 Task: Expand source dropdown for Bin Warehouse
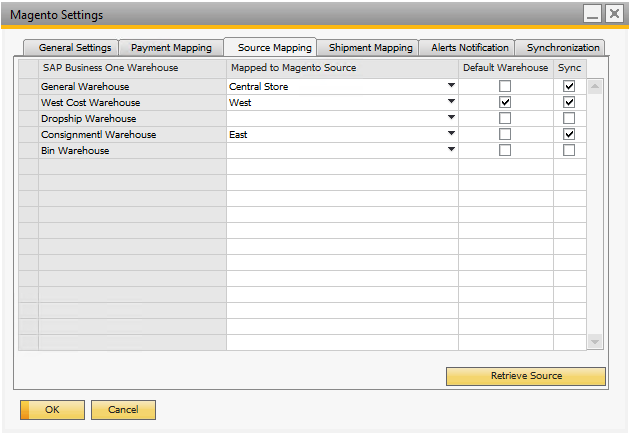451,150
